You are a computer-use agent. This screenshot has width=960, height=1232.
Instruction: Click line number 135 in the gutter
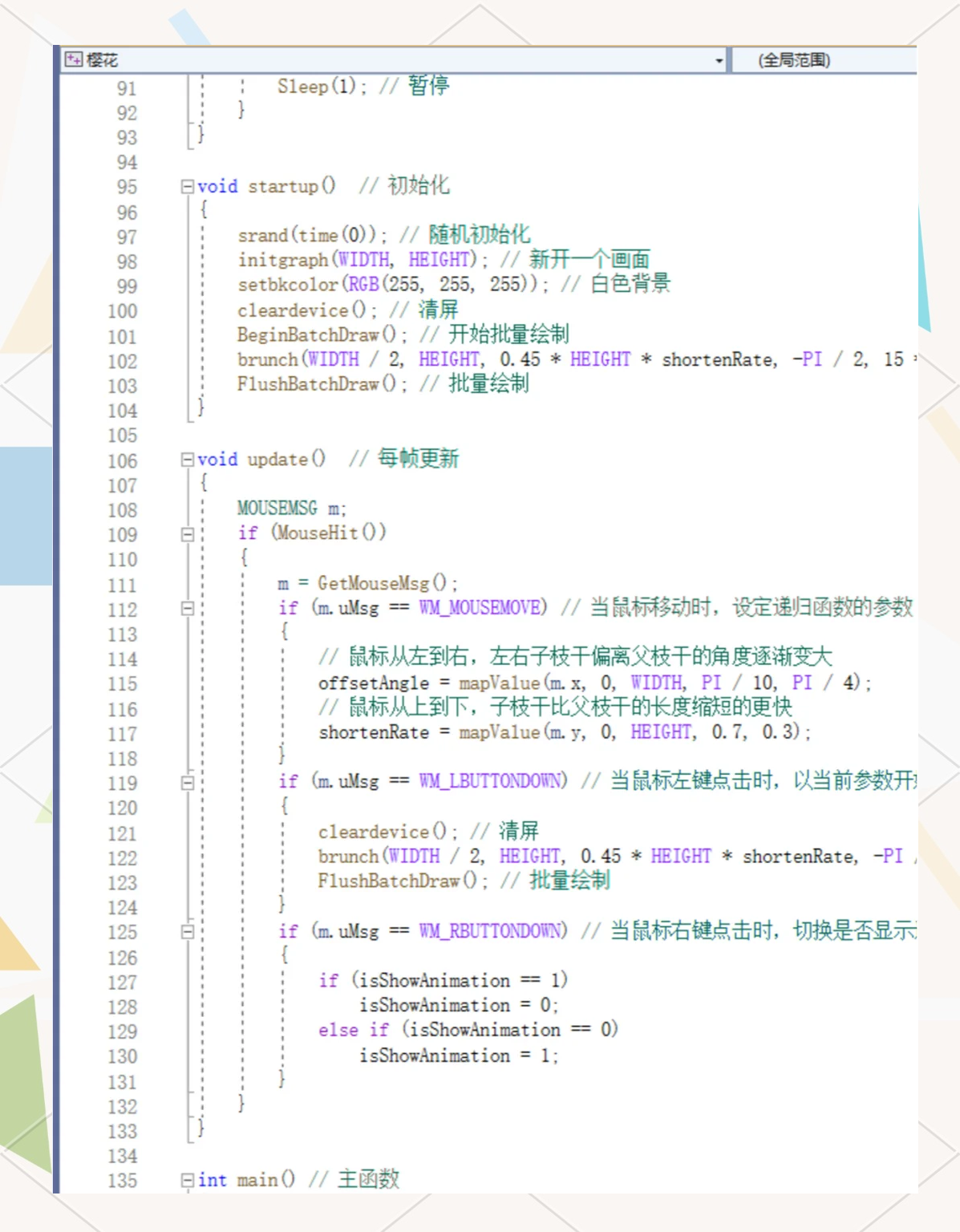click(x=123, y=1181)
